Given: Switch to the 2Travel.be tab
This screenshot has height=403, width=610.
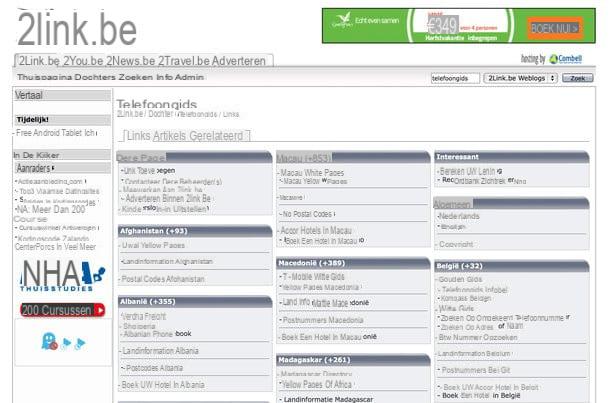Looking at the screenshot, I should 184,61.
